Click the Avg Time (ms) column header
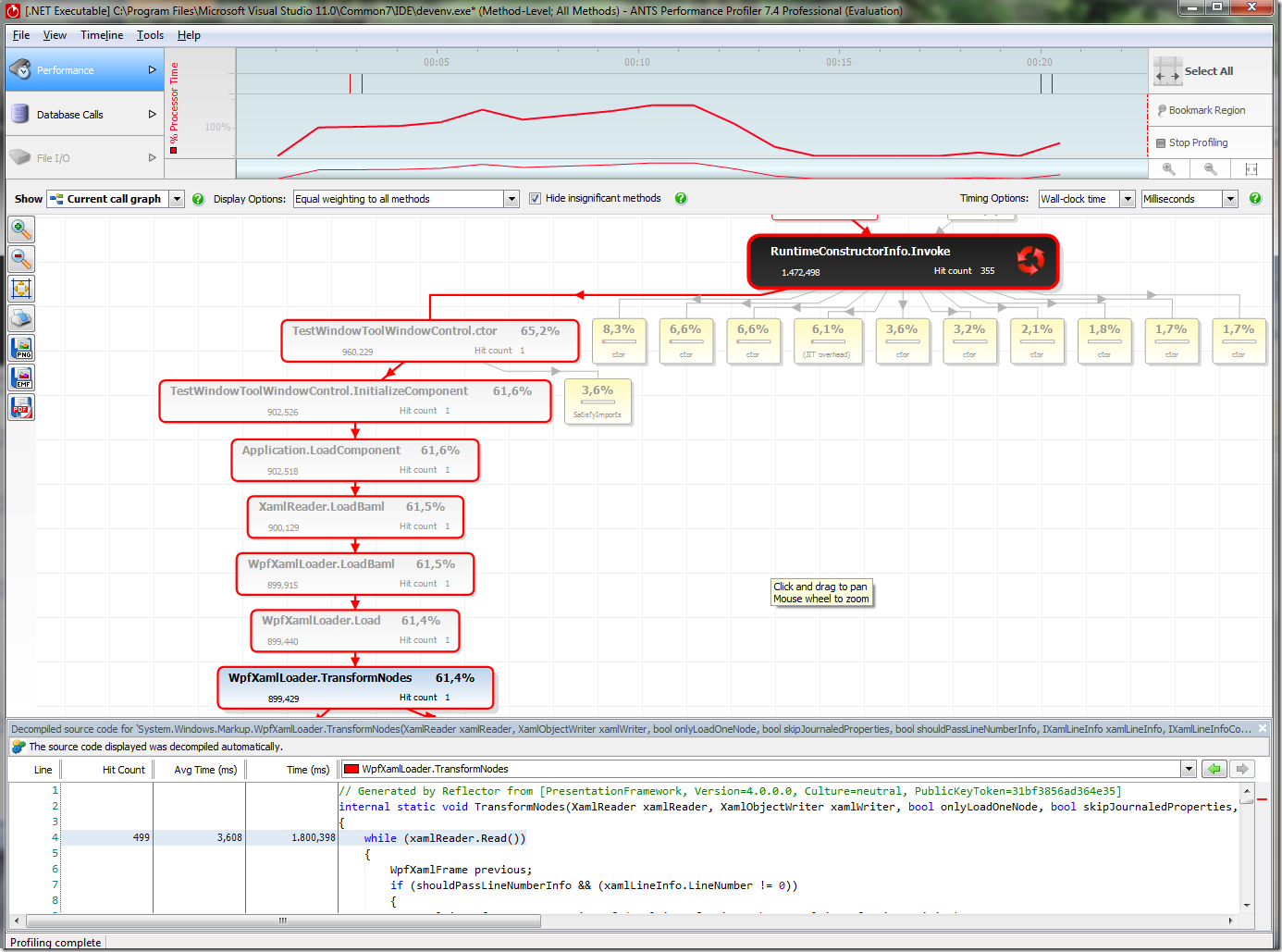Screen dimensions: 1282x952 205,770
